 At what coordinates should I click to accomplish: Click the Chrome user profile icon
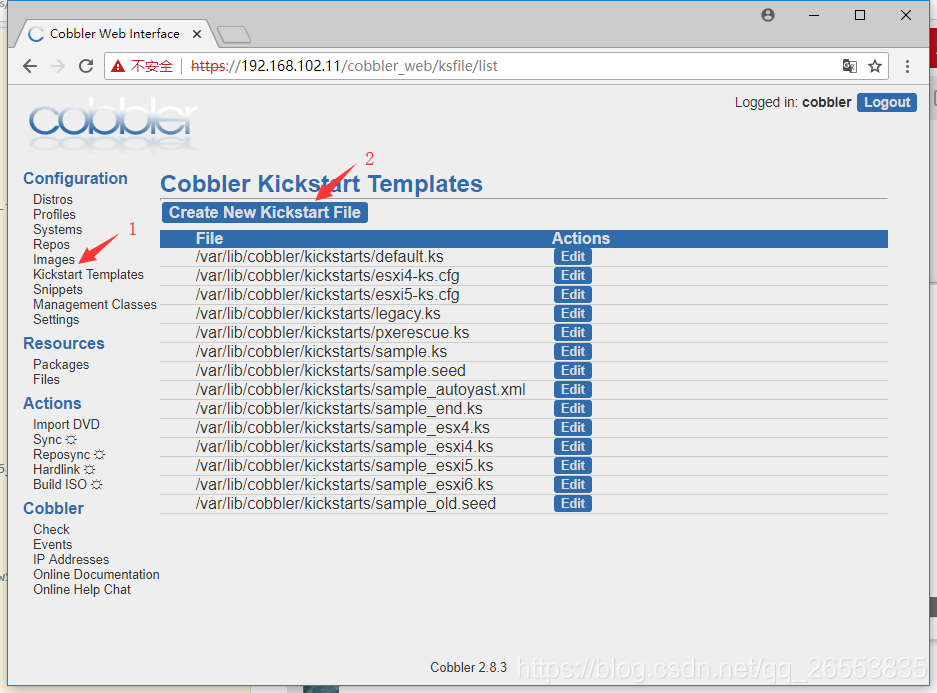[768, 15]
